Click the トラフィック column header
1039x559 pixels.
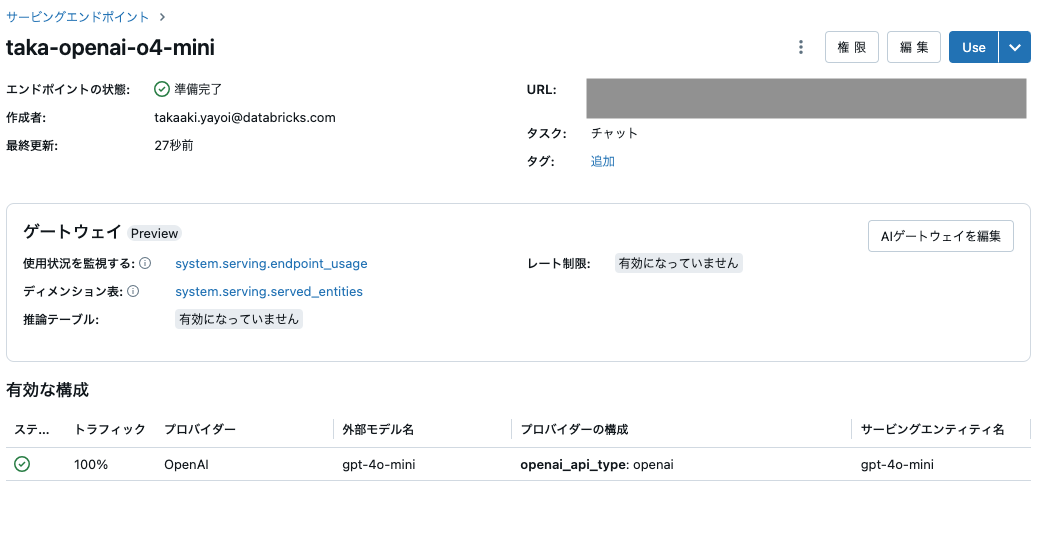click(x=109, y=429)
